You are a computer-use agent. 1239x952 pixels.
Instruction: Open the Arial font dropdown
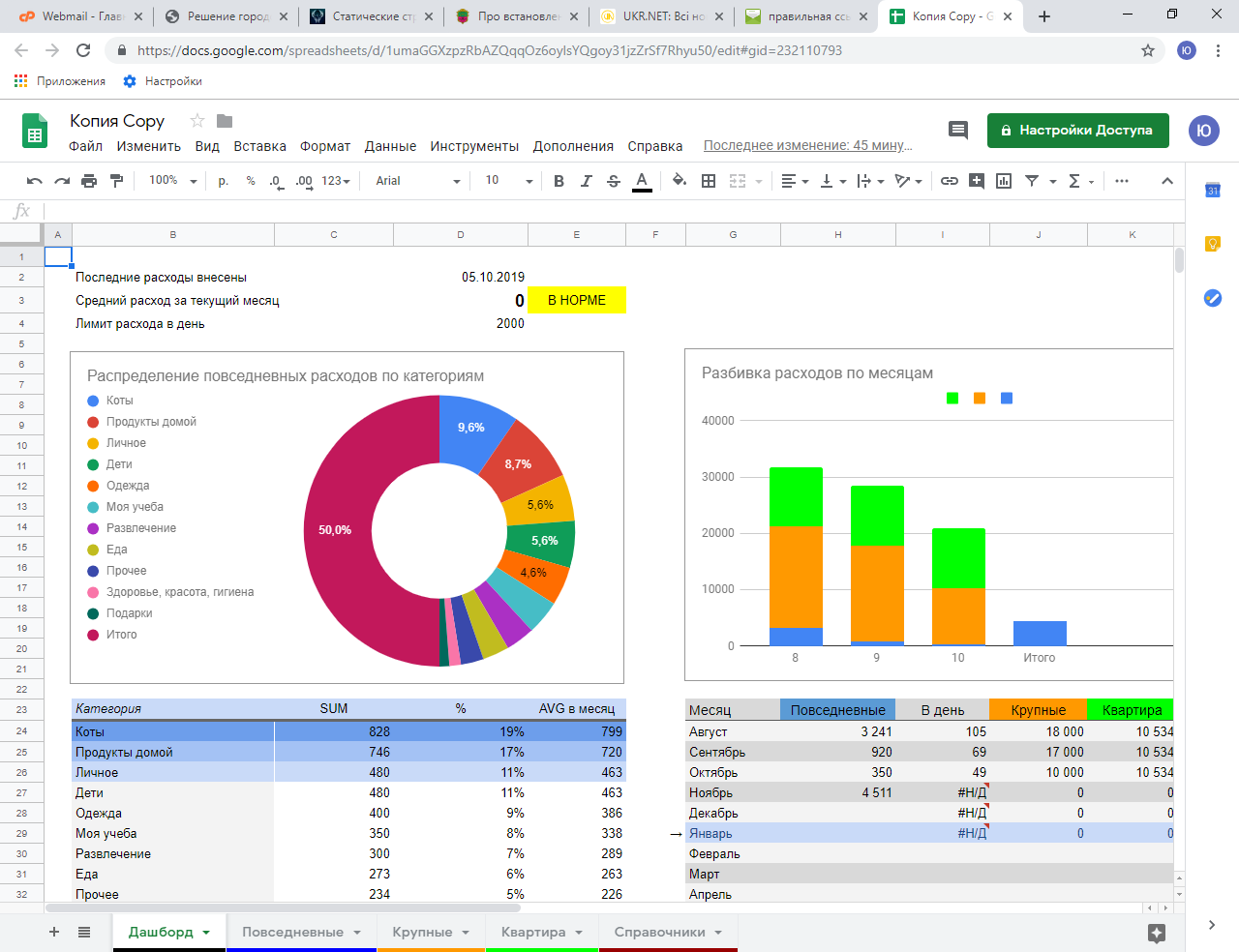click(418, 181)
